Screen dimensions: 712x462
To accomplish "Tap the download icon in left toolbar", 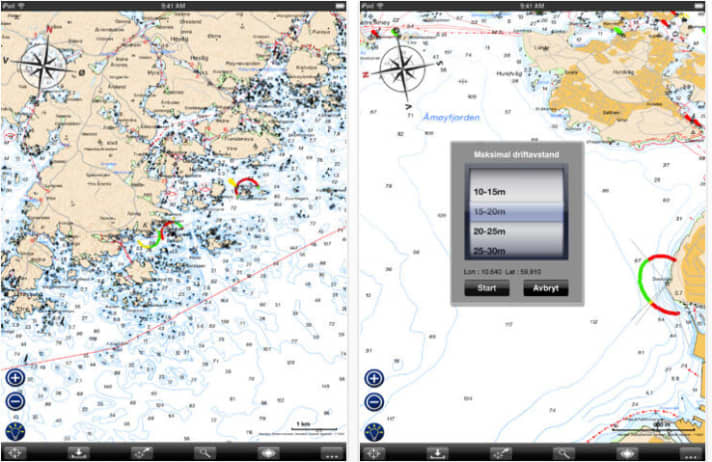I will click(x=79, y=453).
